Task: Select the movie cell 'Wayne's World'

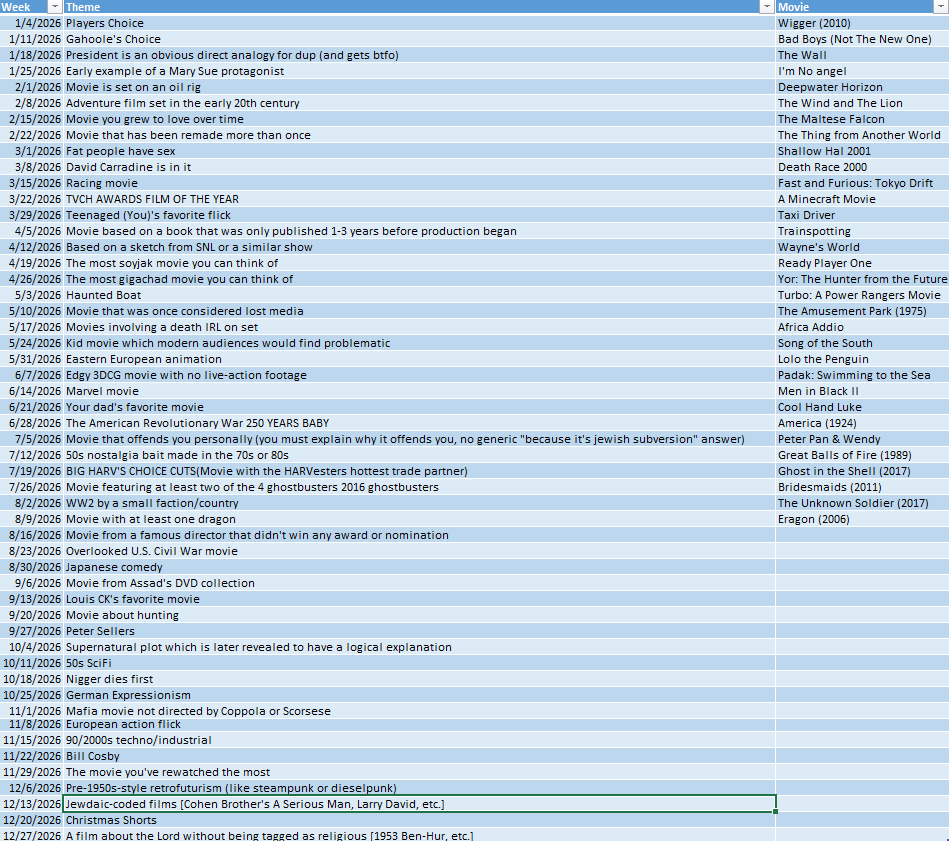Action: 862,247
